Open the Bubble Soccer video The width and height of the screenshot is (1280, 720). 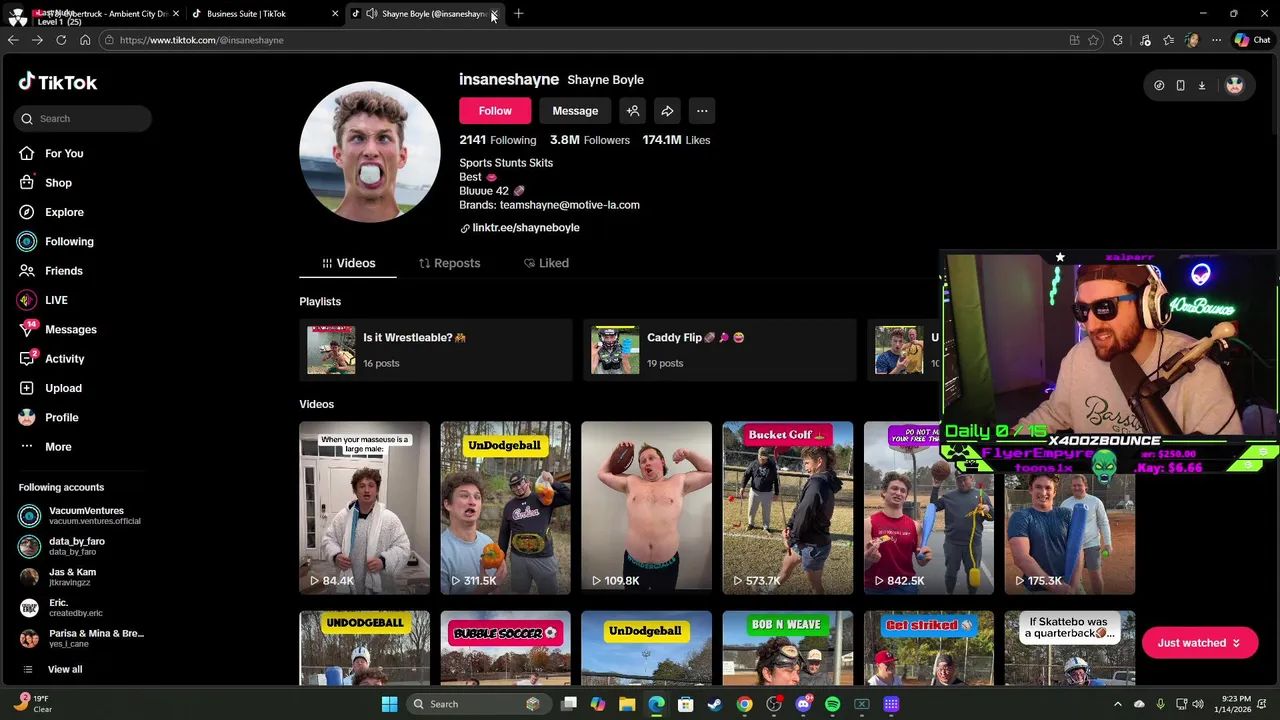pyautogui.click(x=505, y=648)
